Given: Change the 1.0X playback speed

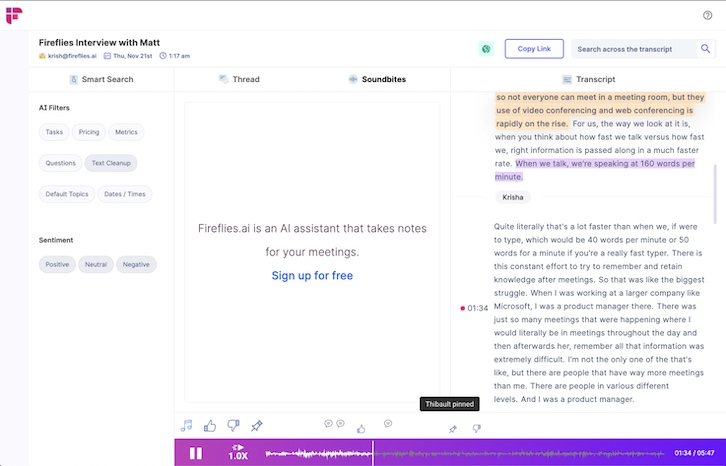Looking at the screenshot, I should coord(238,455).
